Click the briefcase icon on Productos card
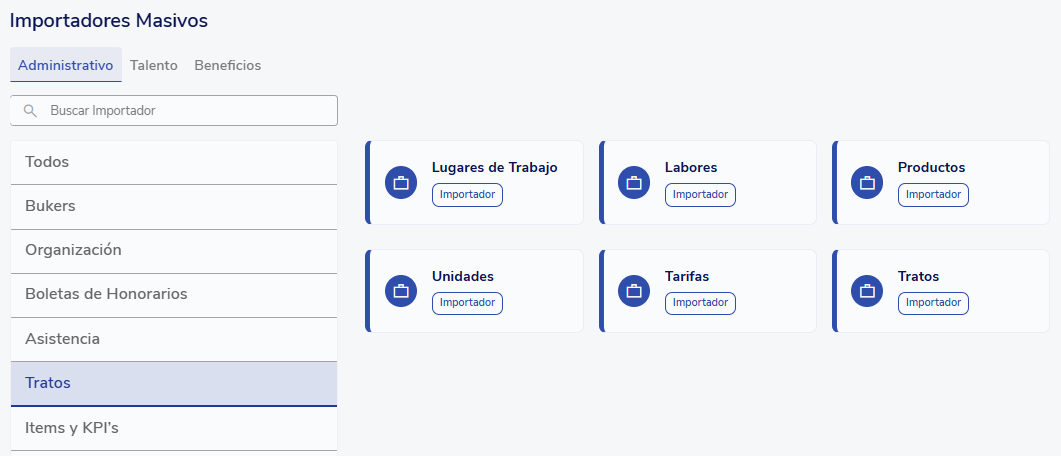 pos(867,182)
